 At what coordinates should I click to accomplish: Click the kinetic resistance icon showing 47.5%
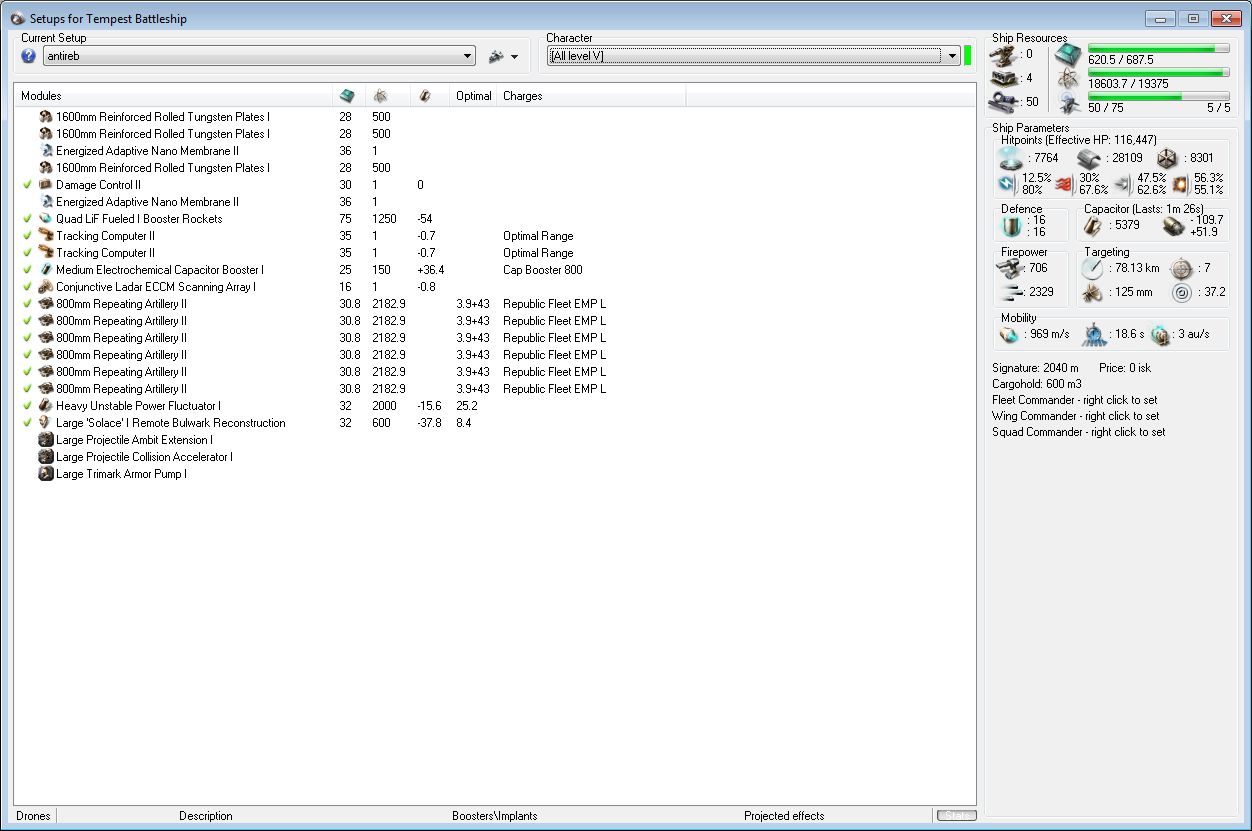[1122, 184]
